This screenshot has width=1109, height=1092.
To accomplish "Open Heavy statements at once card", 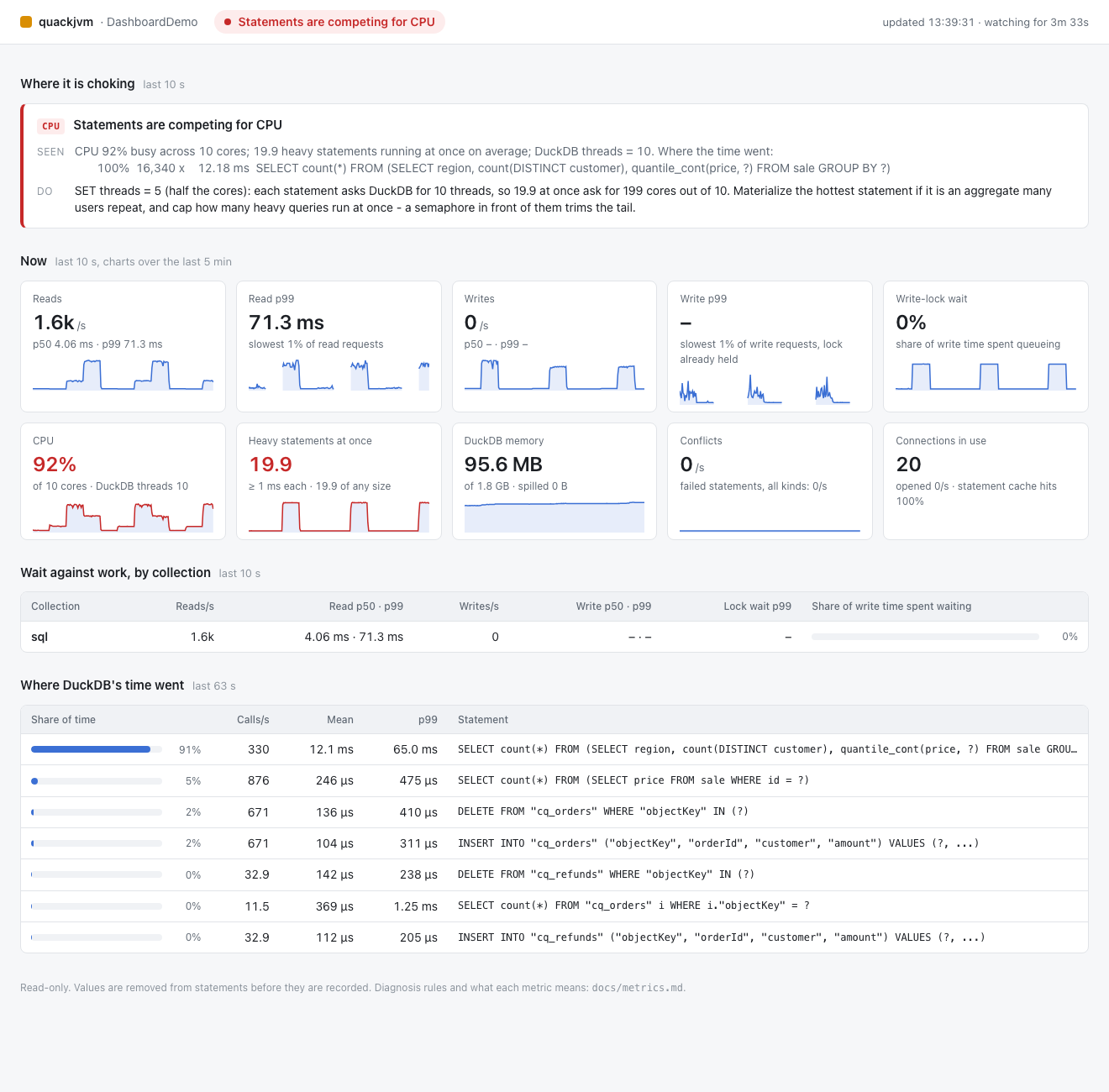I will tap(339, 481).
